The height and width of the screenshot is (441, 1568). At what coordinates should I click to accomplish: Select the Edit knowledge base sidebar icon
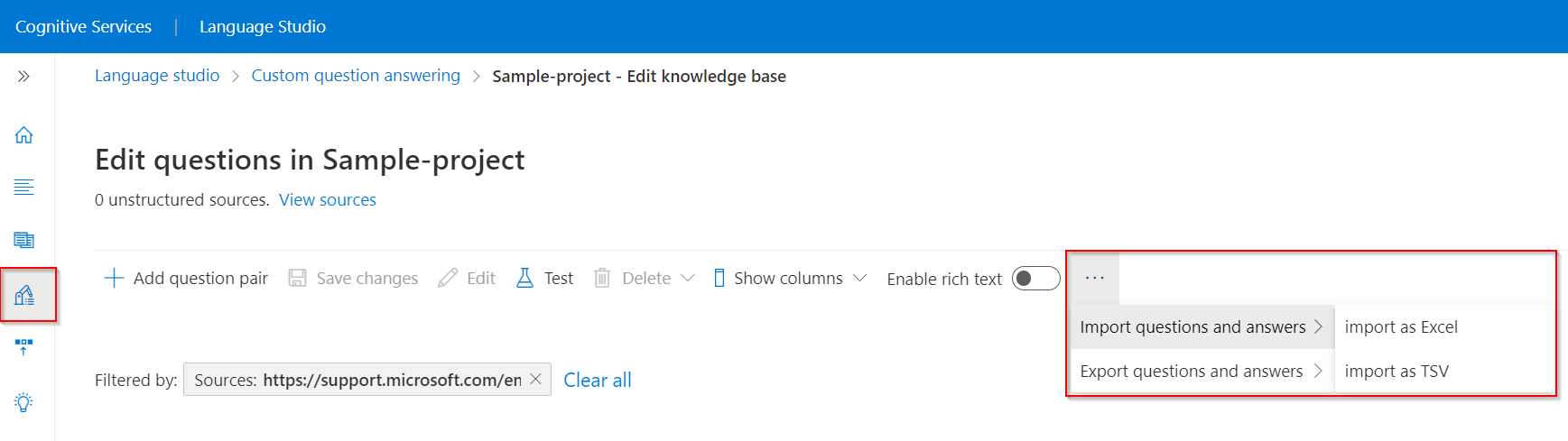(24, 295)
